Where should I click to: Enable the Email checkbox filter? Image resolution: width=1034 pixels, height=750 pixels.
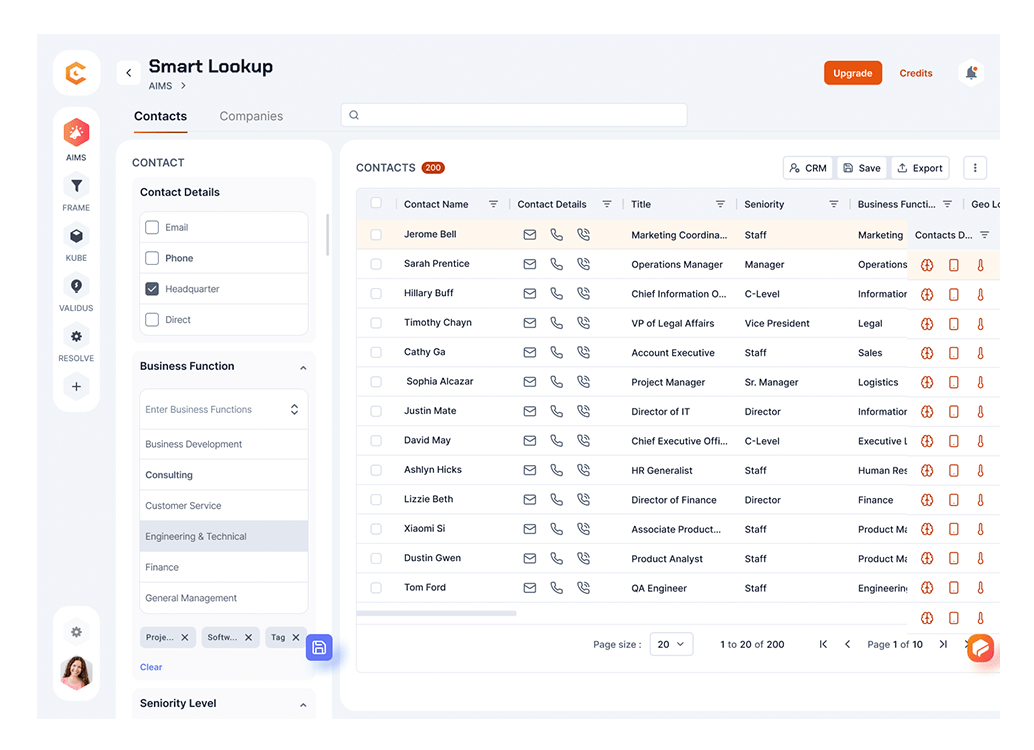coord(152,227)
